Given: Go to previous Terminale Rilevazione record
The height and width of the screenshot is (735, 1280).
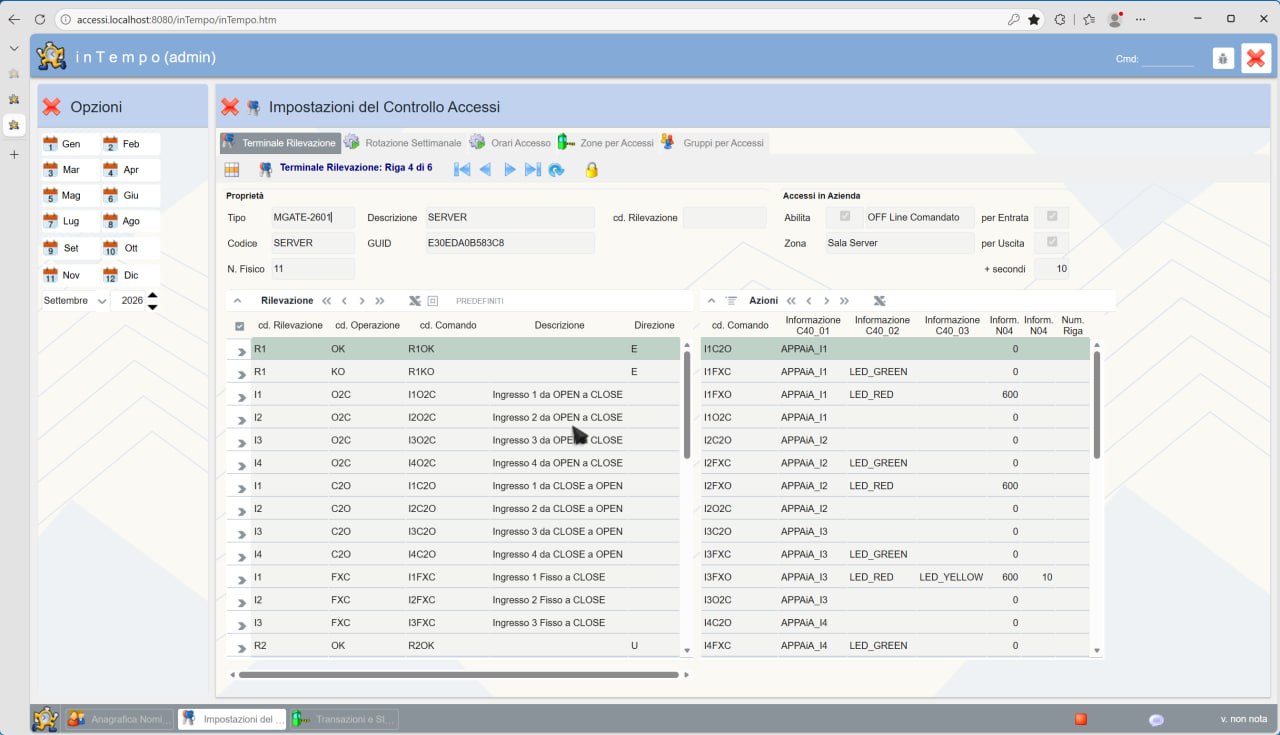Looking at the screenshot, I should click(x=486, y=169).
